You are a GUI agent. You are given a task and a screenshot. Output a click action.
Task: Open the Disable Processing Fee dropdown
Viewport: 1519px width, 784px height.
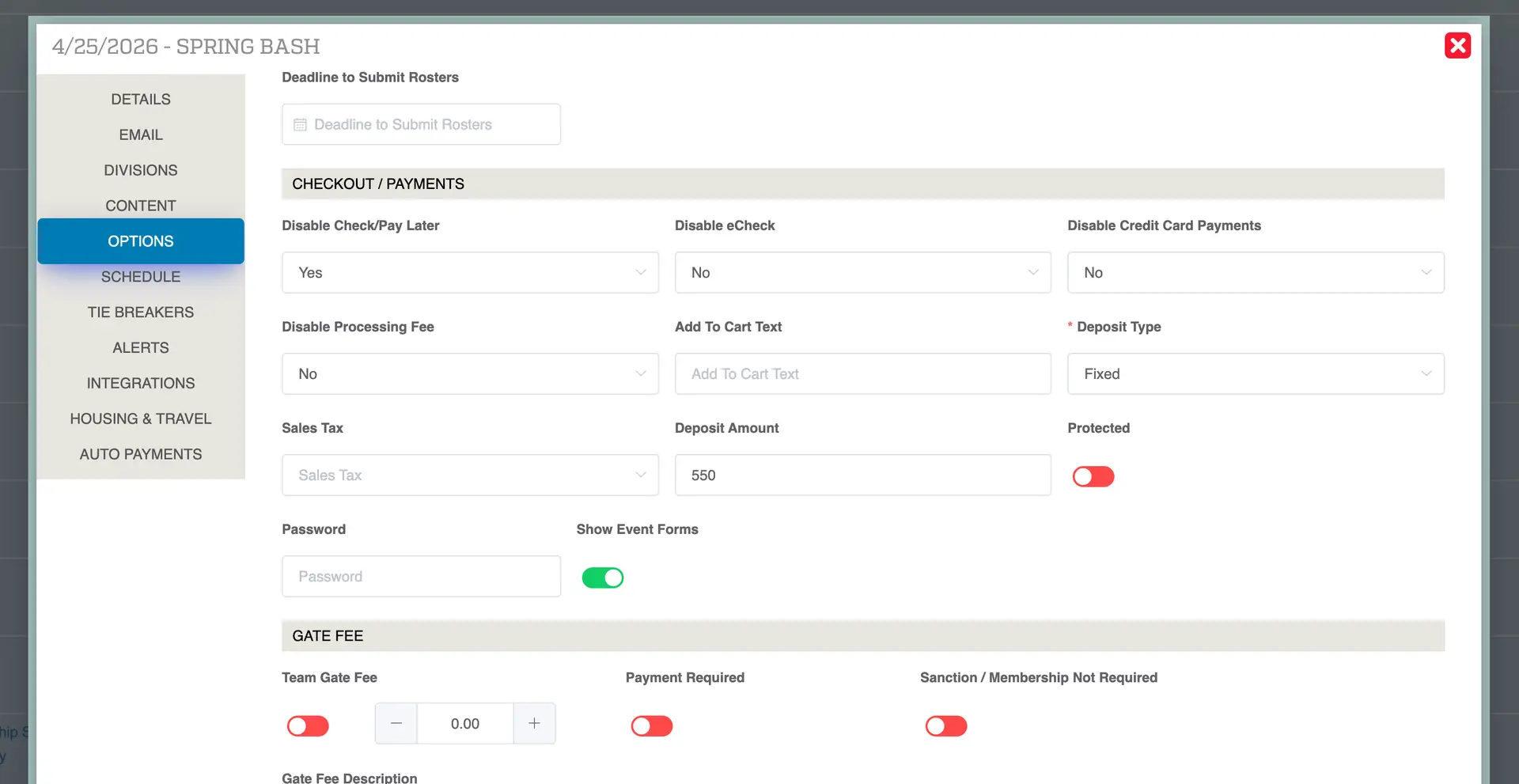[470, 373]
